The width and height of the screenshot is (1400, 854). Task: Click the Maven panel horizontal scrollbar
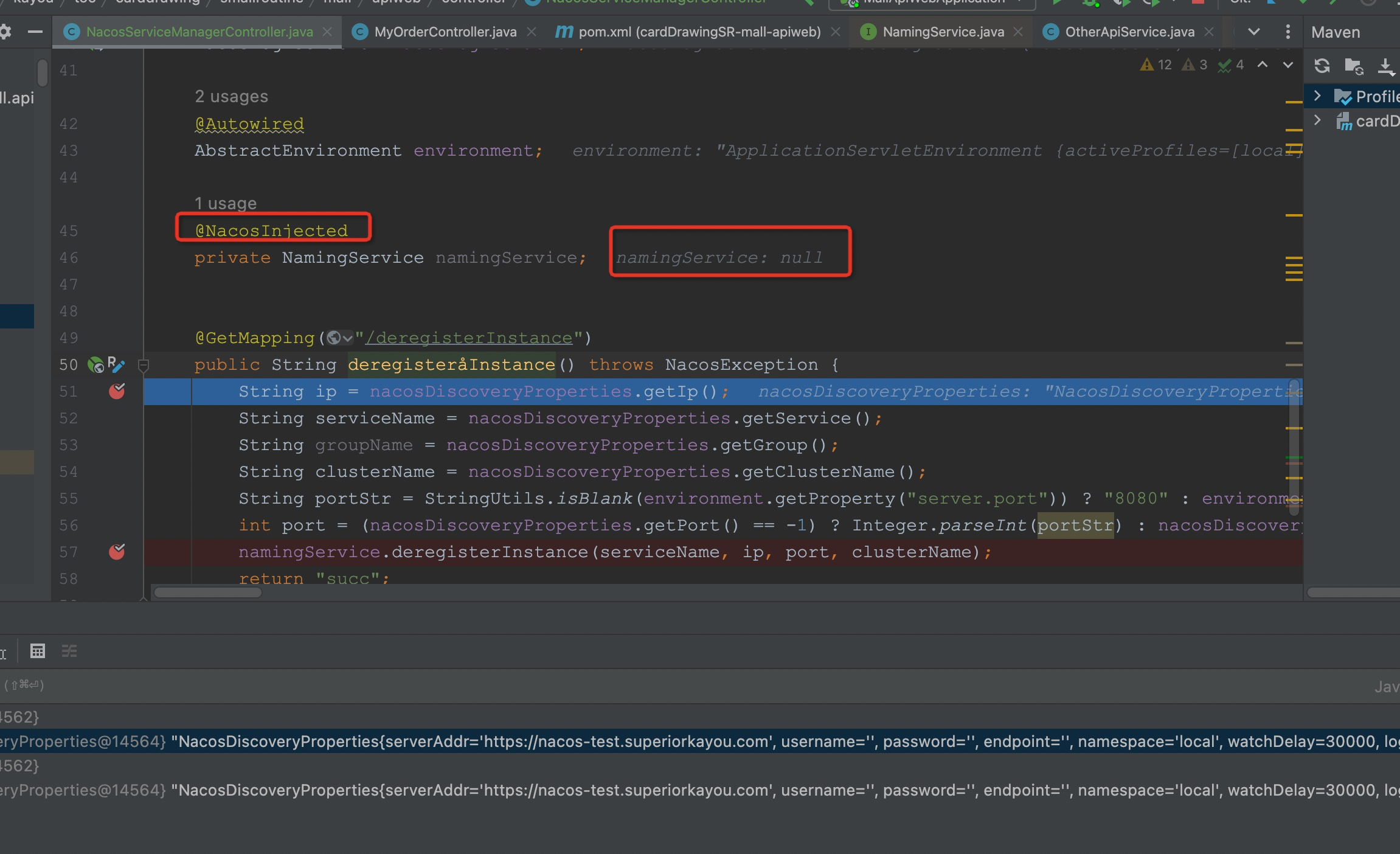(x=1353, y=592)
